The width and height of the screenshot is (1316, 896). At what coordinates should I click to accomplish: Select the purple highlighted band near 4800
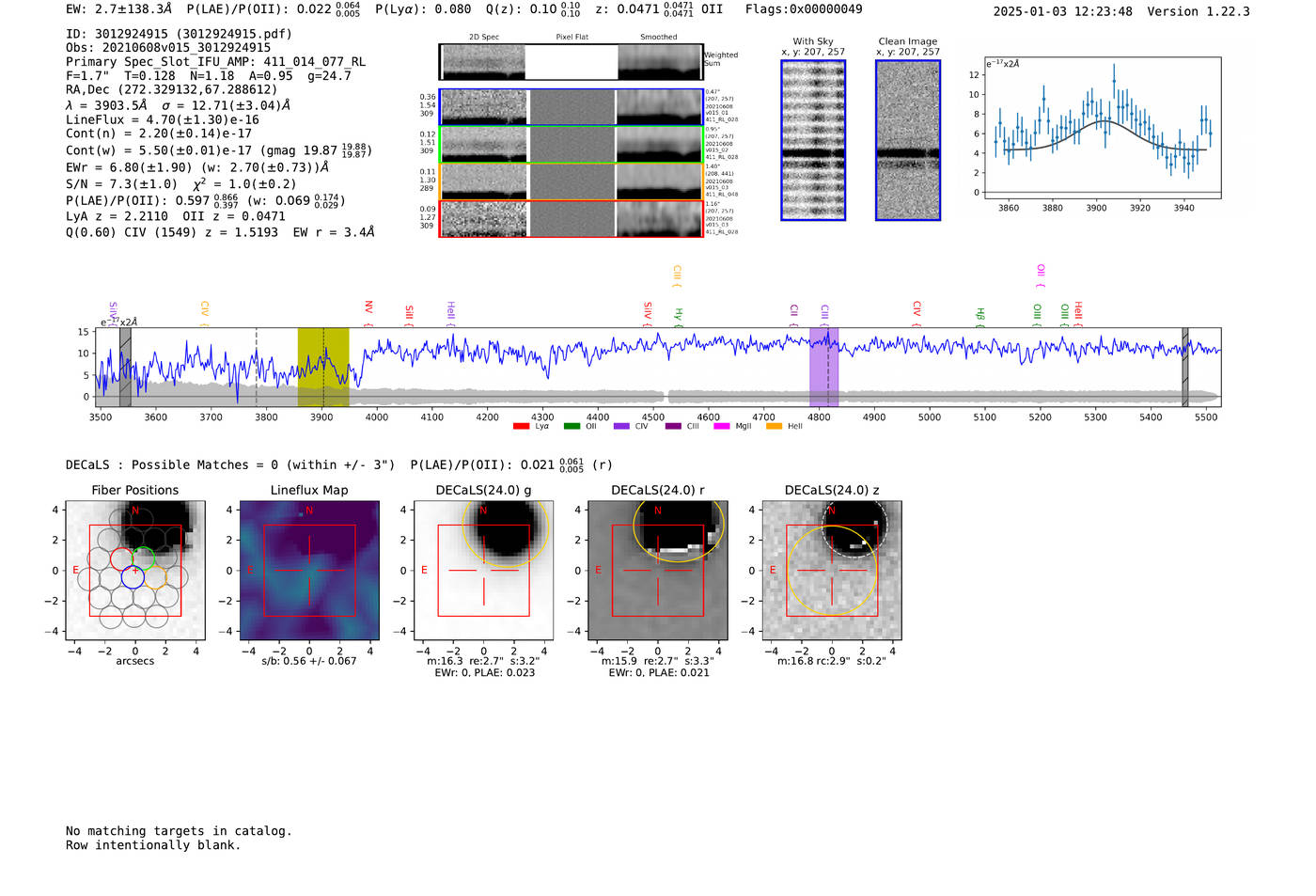(x=823, y=367)
